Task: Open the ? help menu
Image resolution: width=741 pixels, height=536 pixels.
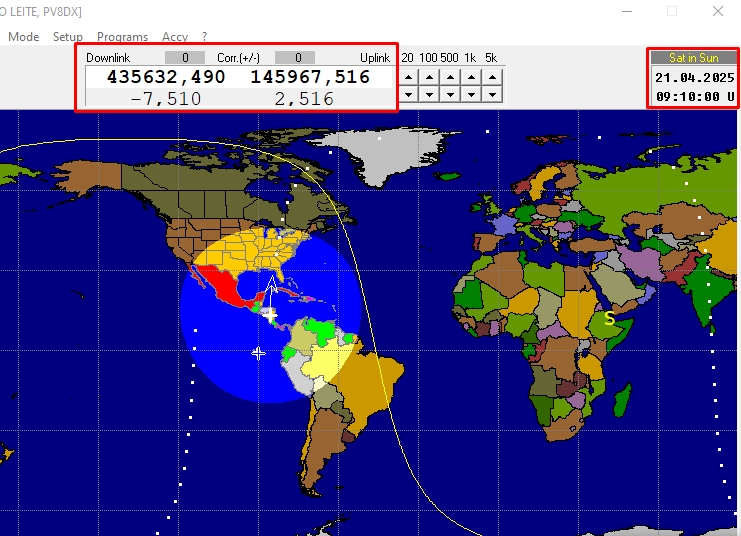Action: click(204, 36)
